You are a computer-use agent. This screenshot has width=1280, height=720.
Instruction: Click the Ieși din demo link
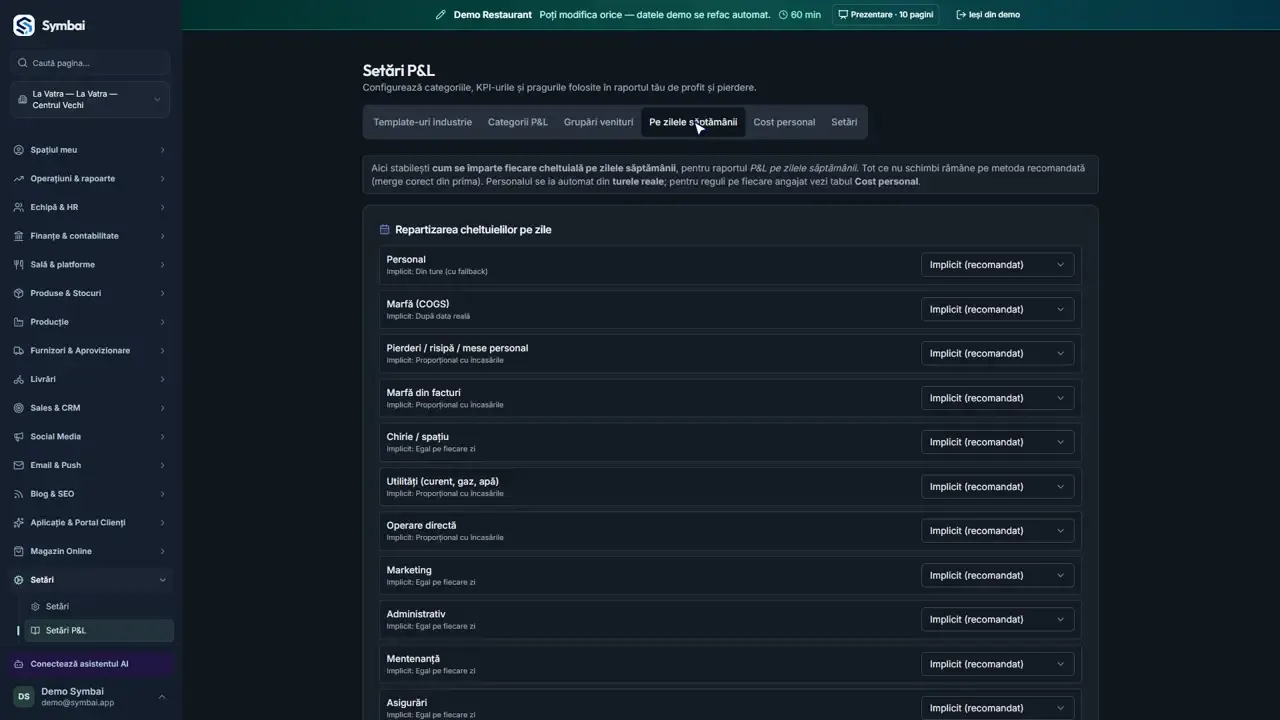988,15
